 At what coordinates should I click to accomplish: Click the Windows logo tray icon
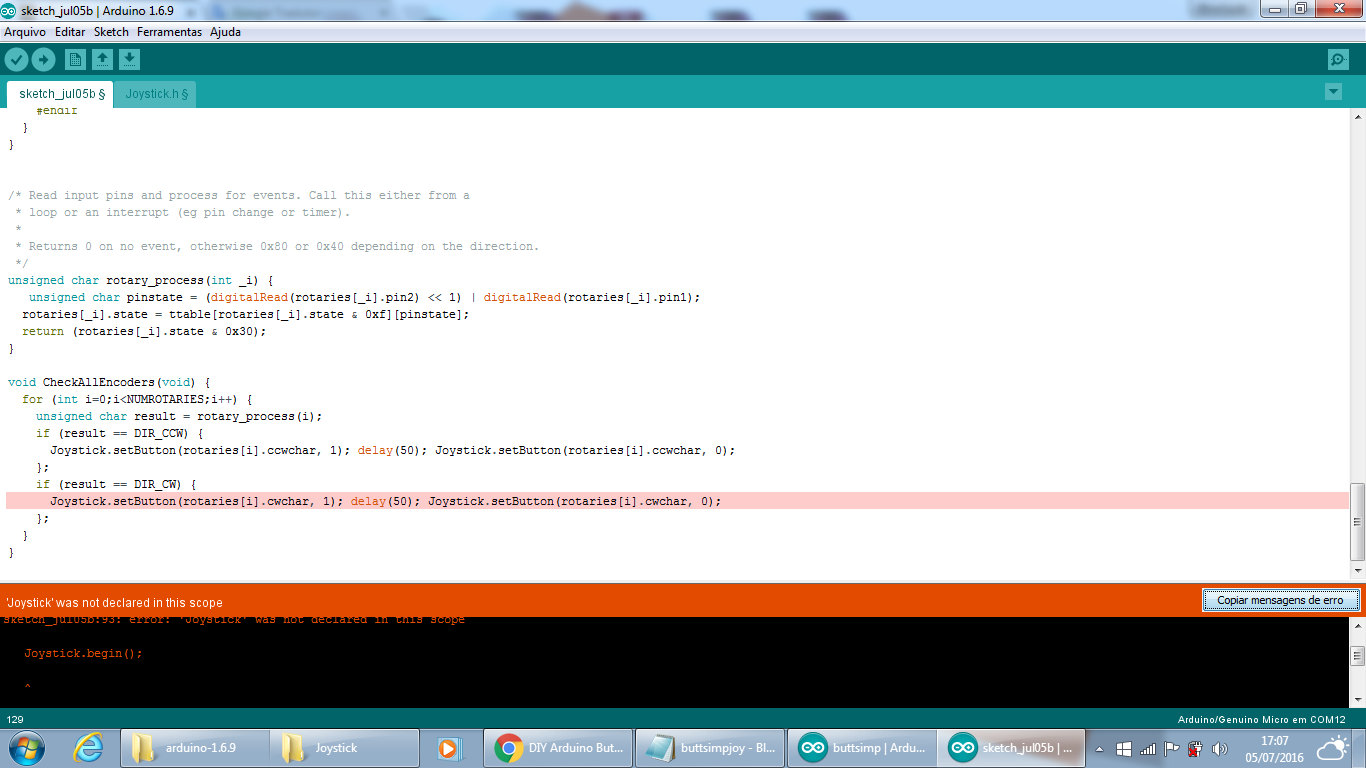1123,748
